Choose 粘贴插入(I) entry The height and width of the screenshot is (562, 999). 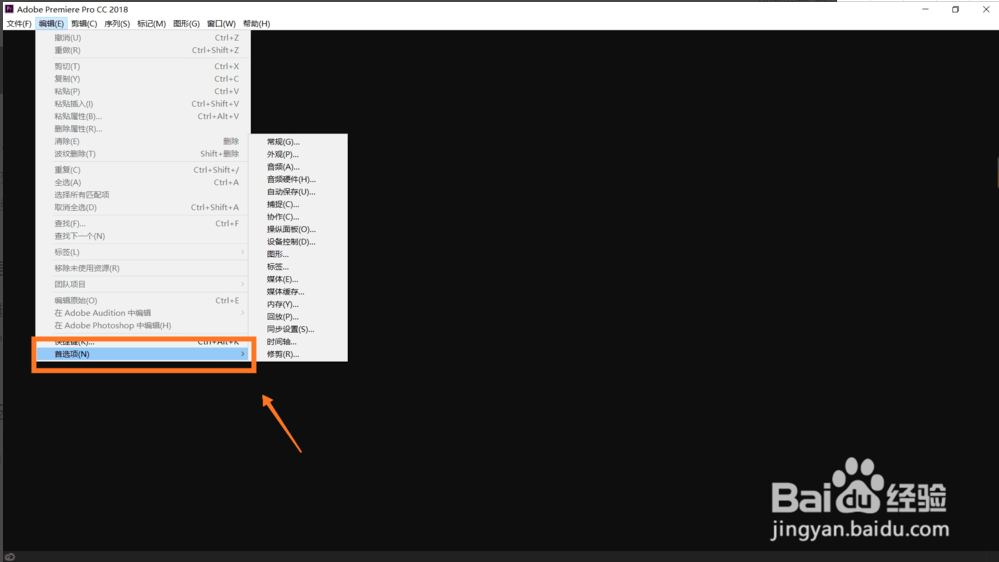pos(143,104)
